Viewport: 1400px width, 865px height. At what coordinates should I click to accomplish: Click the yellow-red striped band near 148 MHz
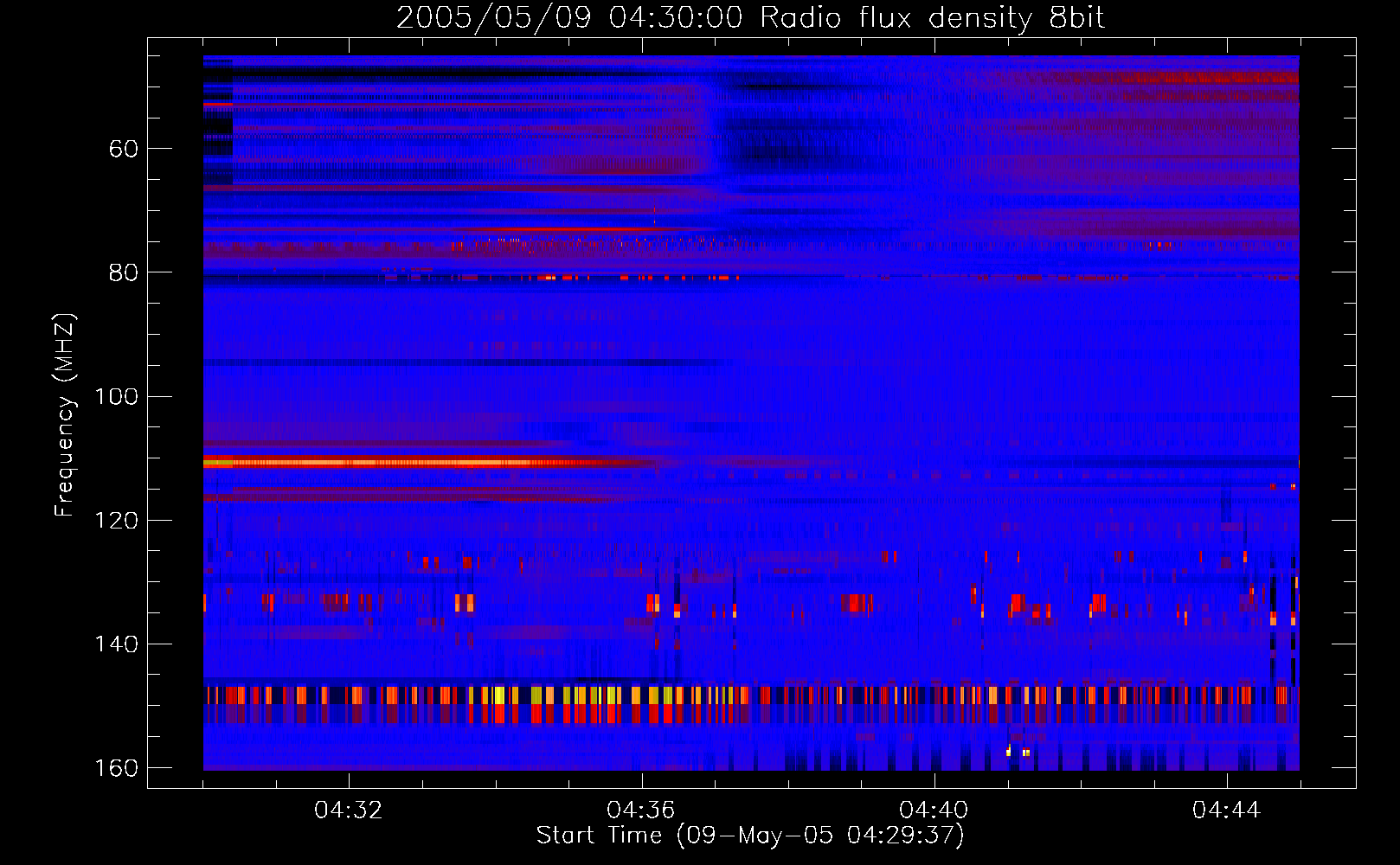tap(750, 695)
